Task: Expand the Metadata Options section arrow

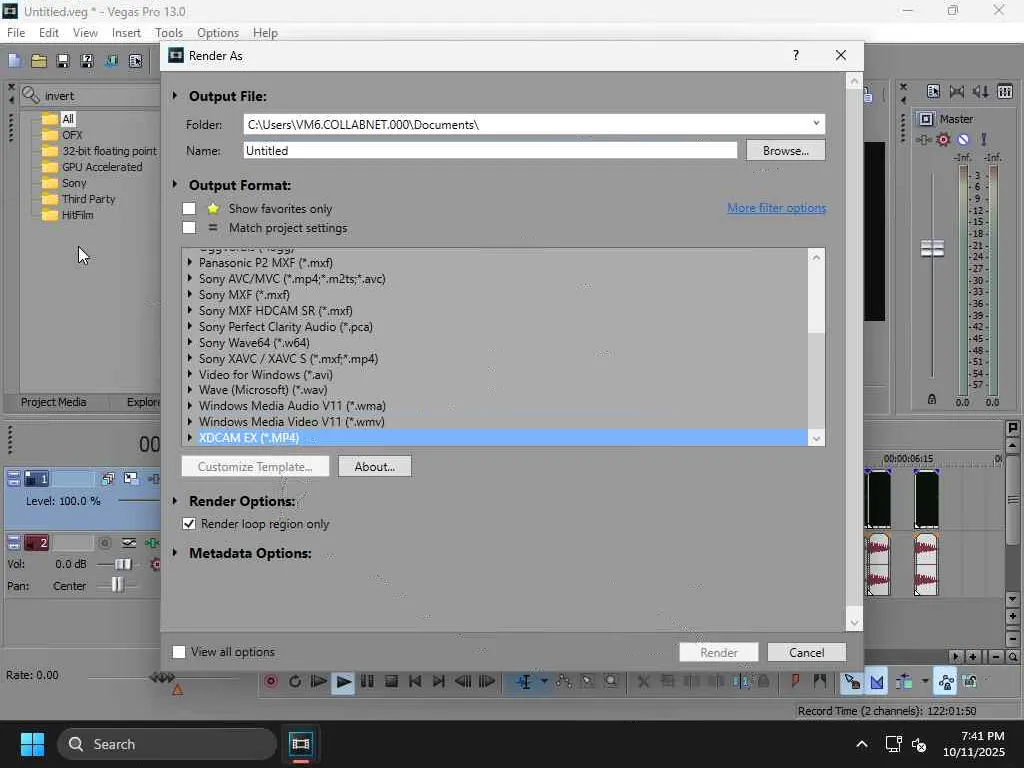Action: point(175,552)
